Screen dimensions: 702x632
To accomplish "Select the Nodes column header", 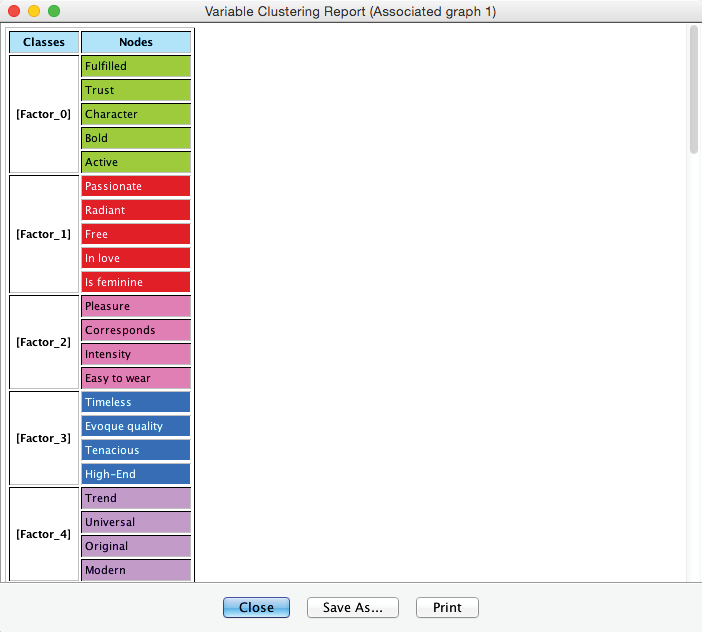I will coord(136,42).
